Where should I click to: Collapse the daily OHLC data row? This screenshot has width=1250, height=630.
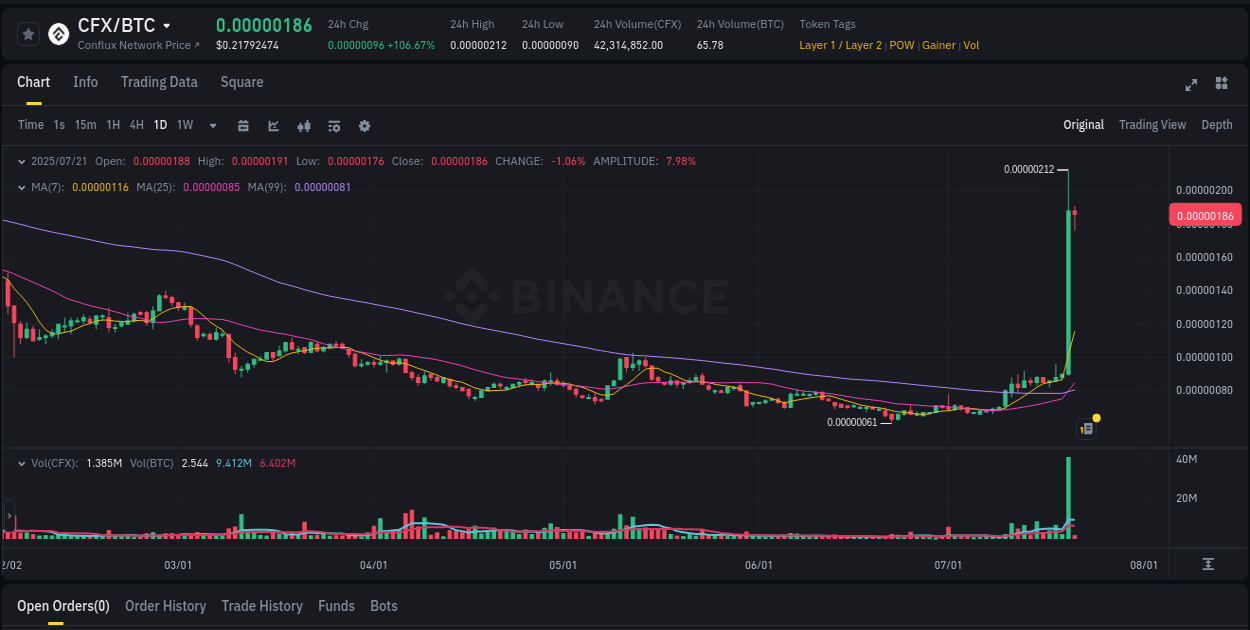pos(21,160)
